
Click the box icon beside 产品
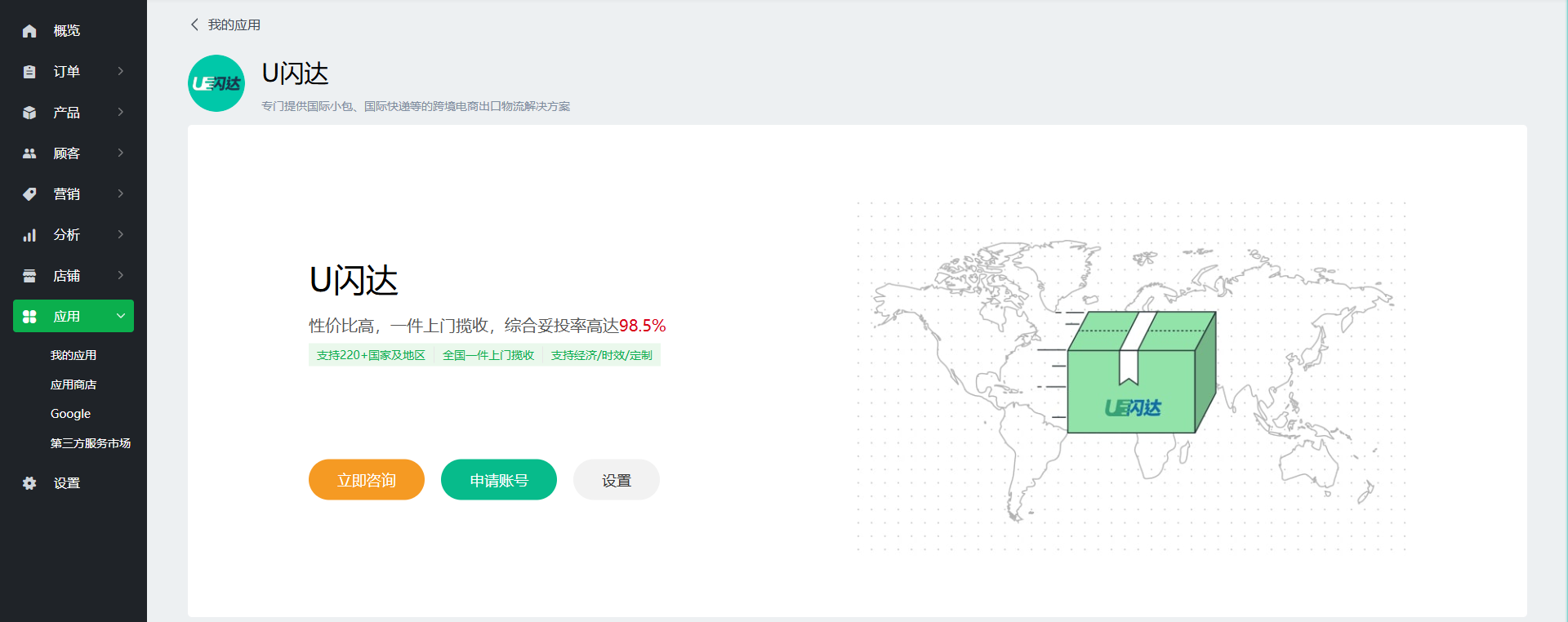click(29, 113)
